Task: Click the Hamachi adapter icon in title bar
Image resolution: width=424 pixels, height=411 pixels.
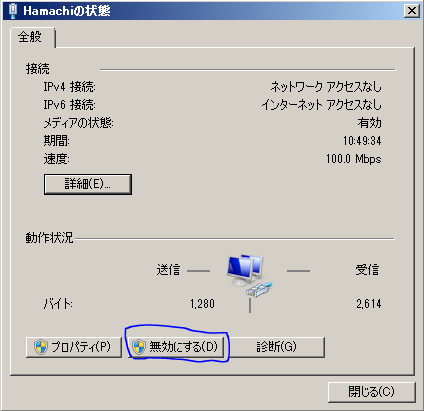Action: [12, 11]
